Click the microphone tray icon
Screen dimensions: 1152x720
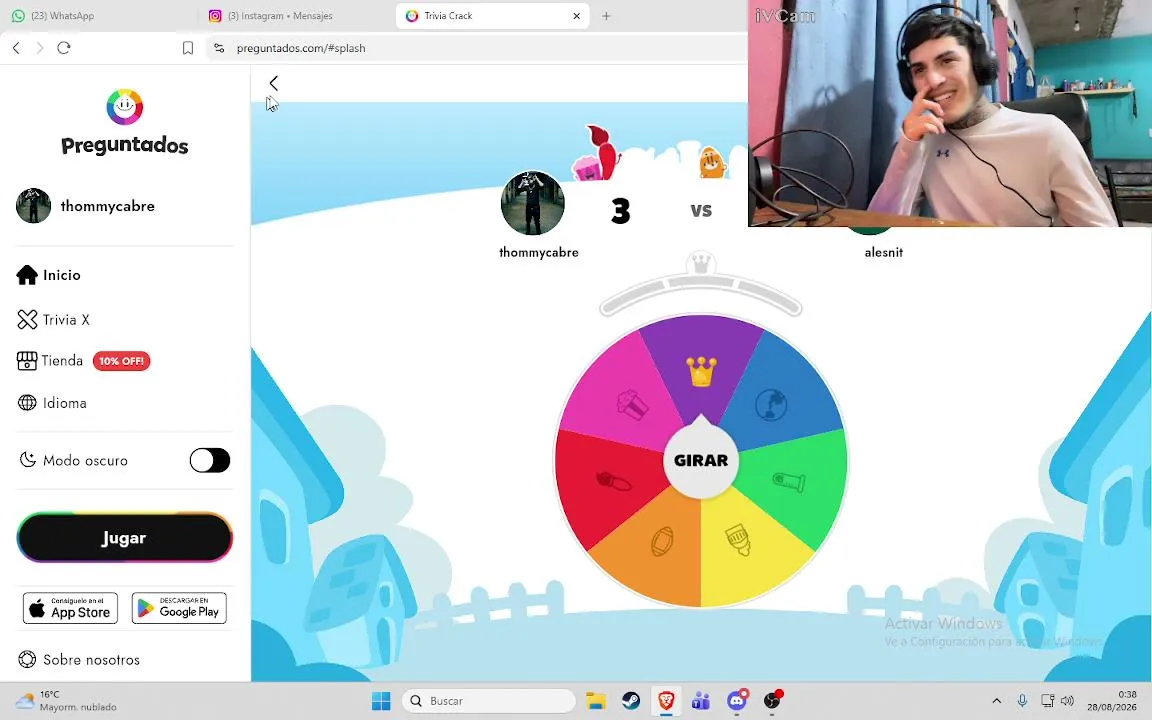pyautogui.click(x=1022, y=701)
